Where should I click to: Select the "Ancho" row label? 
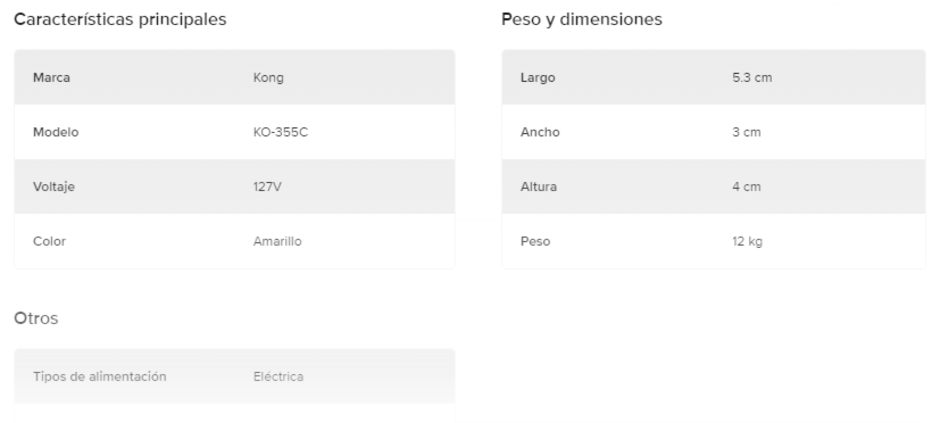coord(540,132)
